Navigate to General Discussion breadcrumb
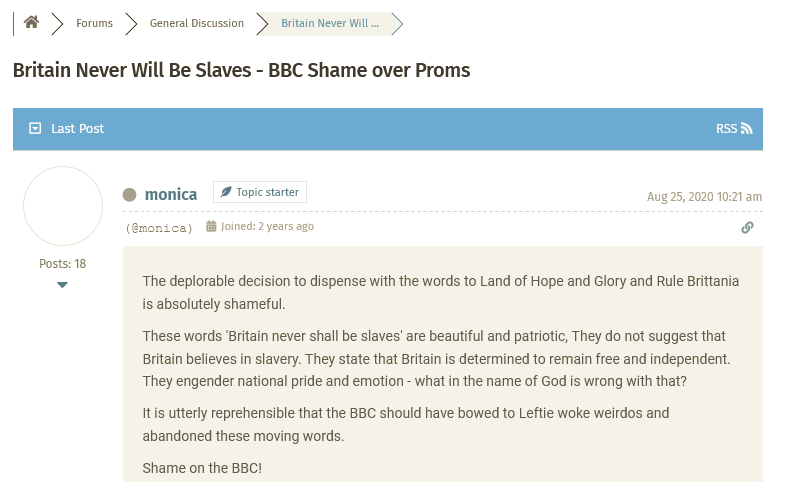Viewport: 788px width, 482px height. tap(197, 23)
